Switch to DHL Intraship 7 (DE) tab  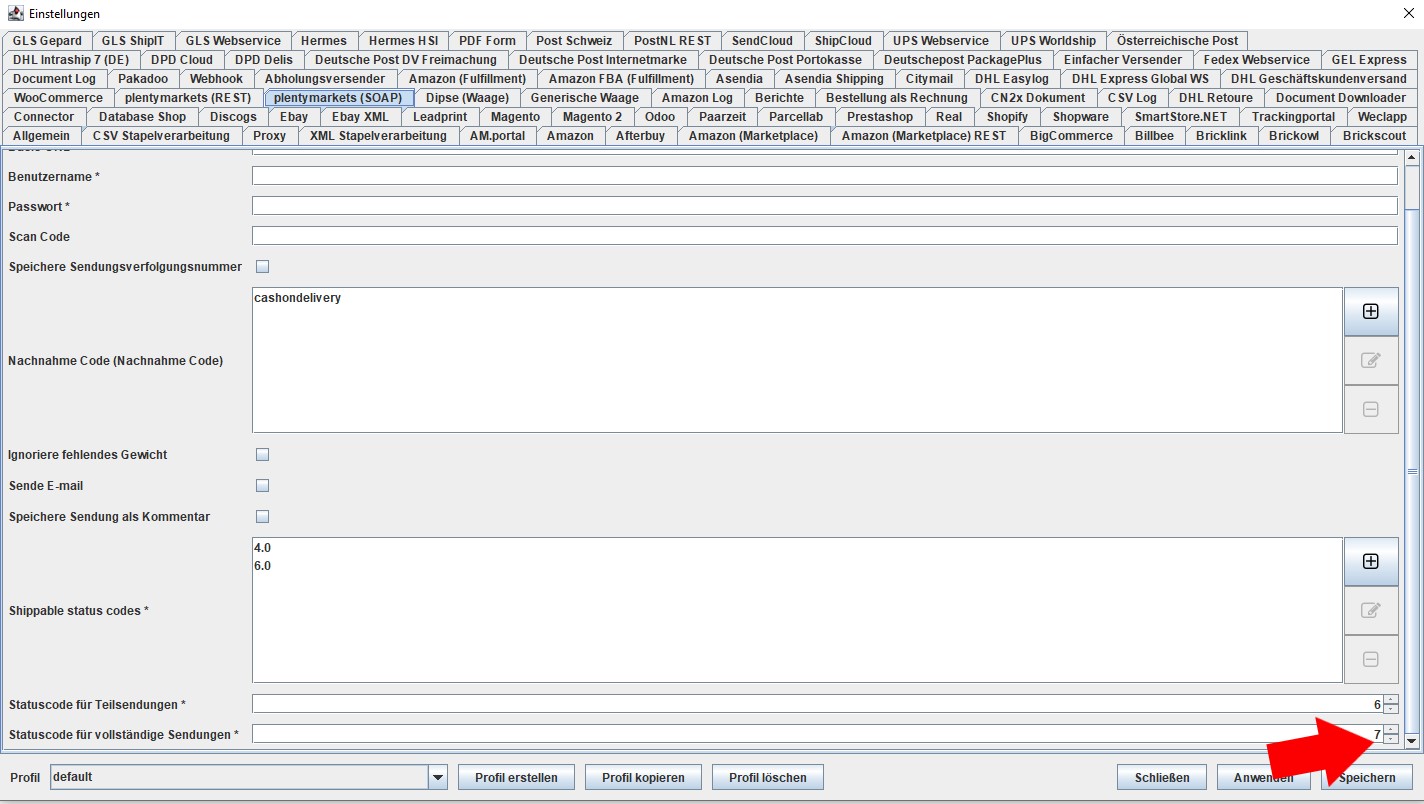(71, 60)
